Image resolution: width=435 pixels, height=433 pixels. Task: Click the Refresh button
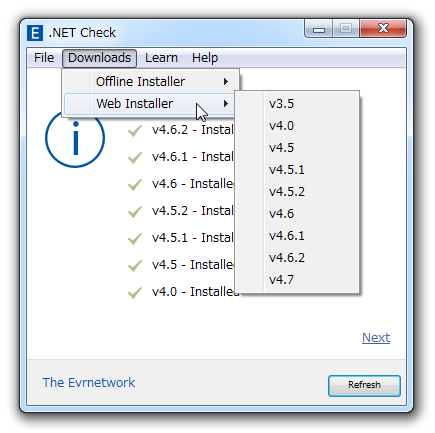pos(364,385)
